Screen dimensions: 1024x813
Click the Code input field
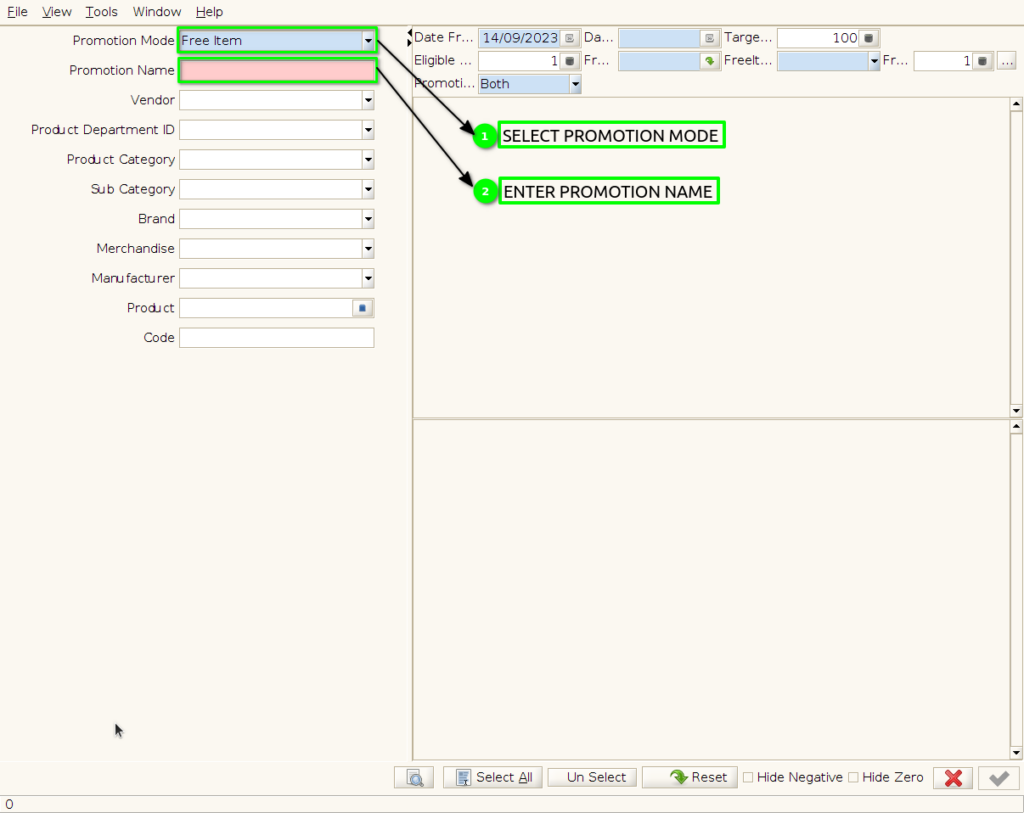[x=277, y=338]
